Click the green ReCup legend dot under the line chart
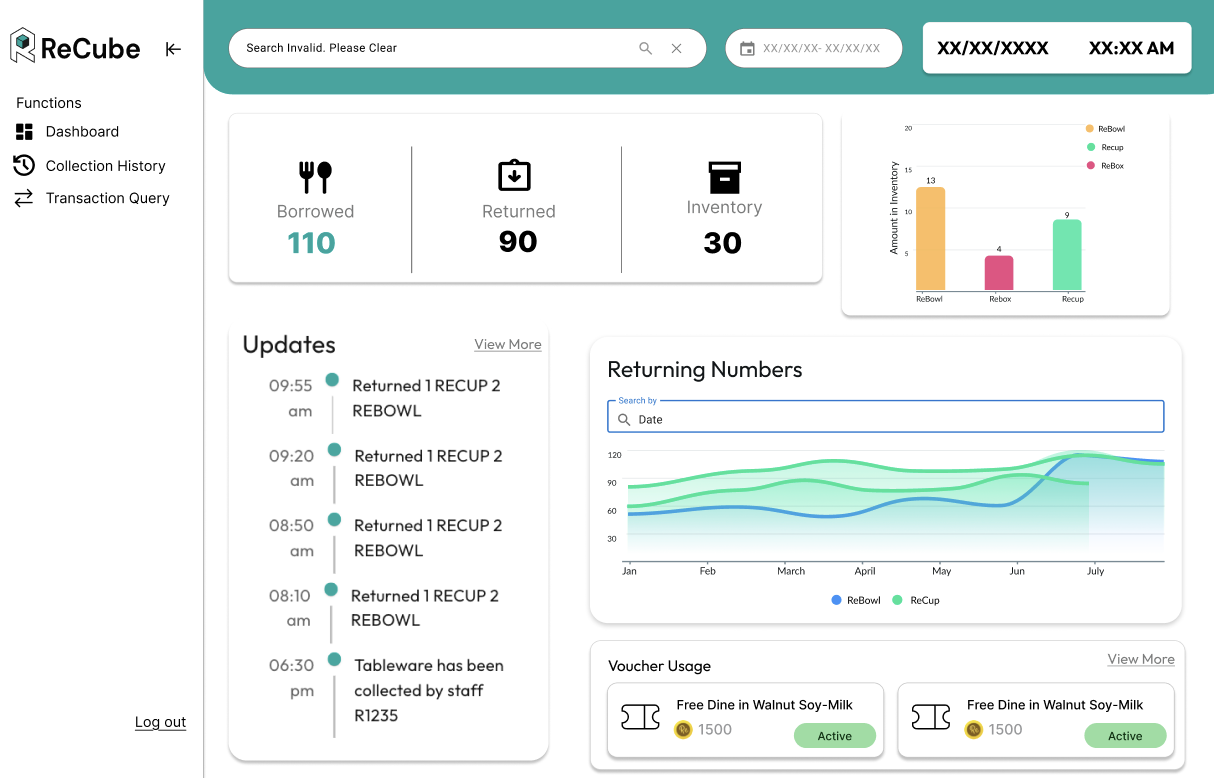The width and height of the screenshot is (1214, 778). tap(897, 600)
